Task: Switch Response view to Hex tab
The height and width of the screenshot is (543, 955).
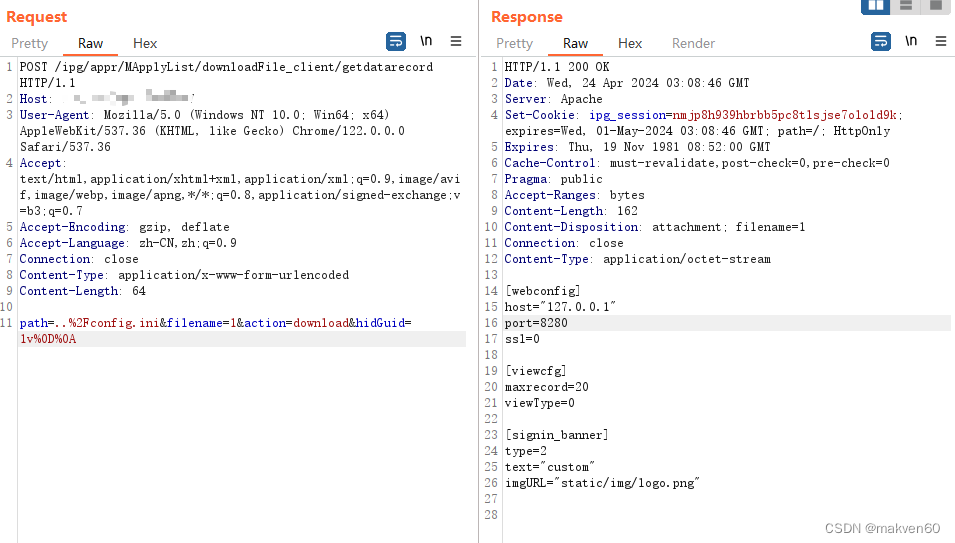Action: point(630,43)
